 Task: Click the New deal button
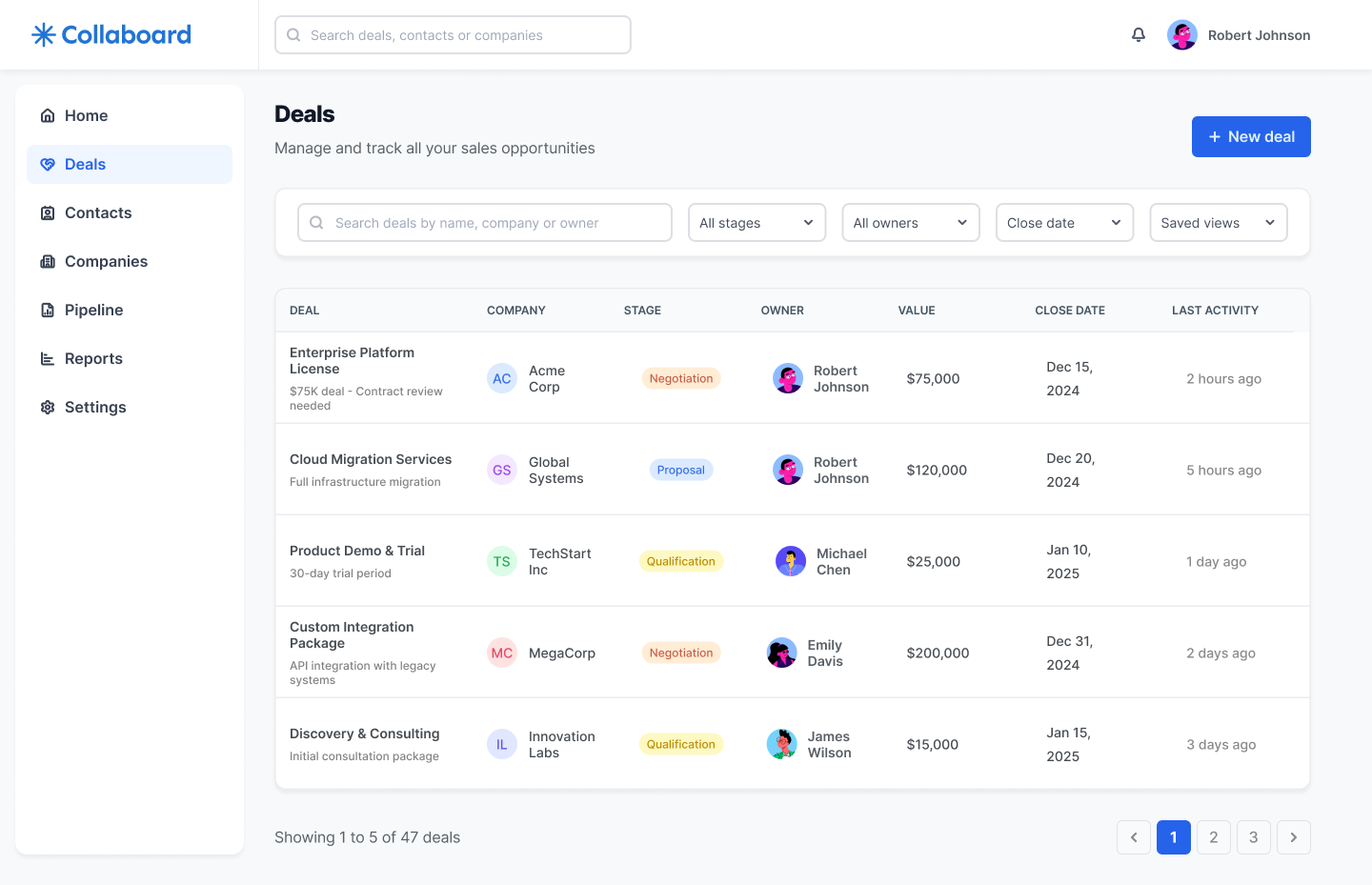coord(1250,137)
